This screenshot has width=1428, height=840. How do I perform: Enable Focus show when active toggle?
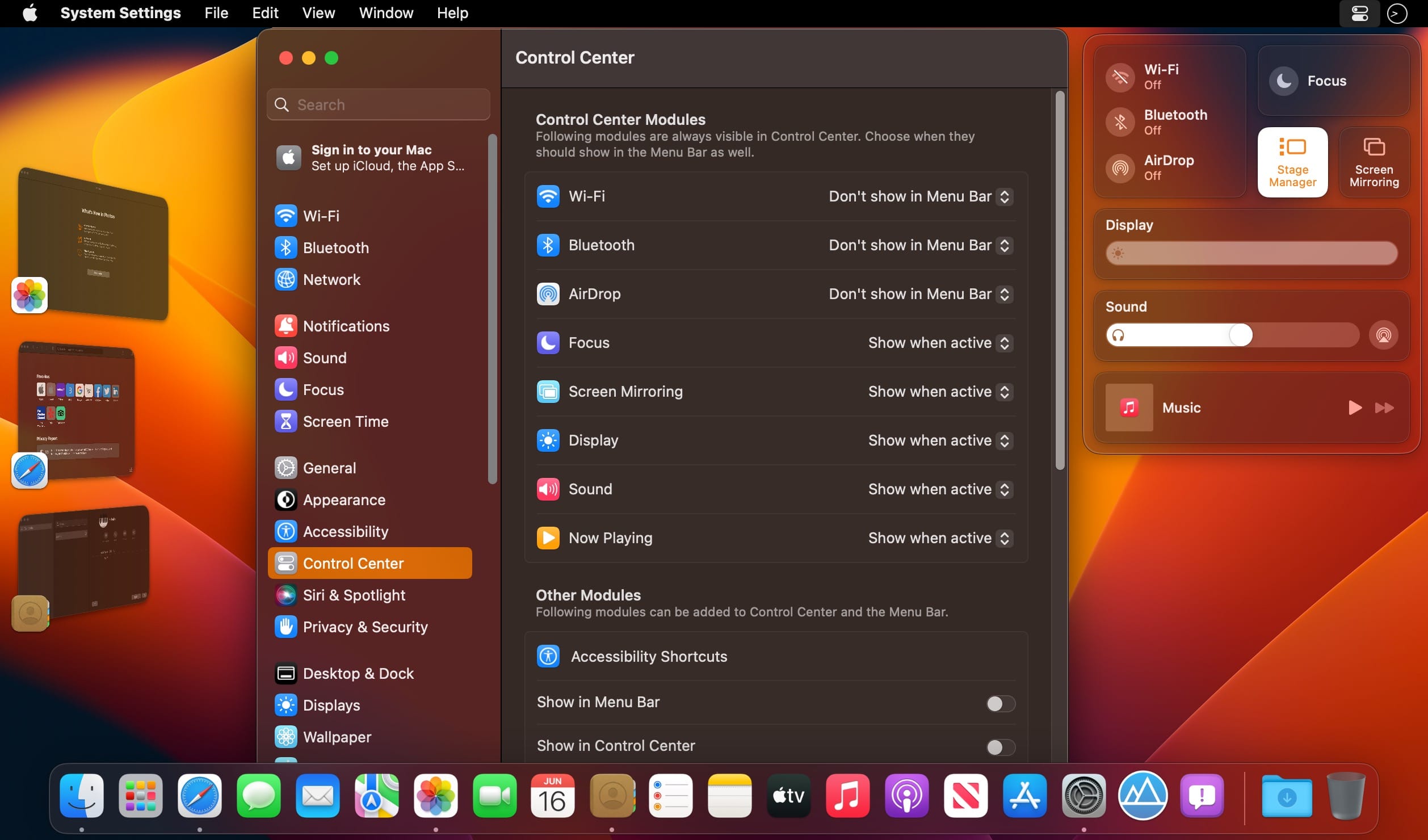pyautogui.click(x=1005, y=342)
